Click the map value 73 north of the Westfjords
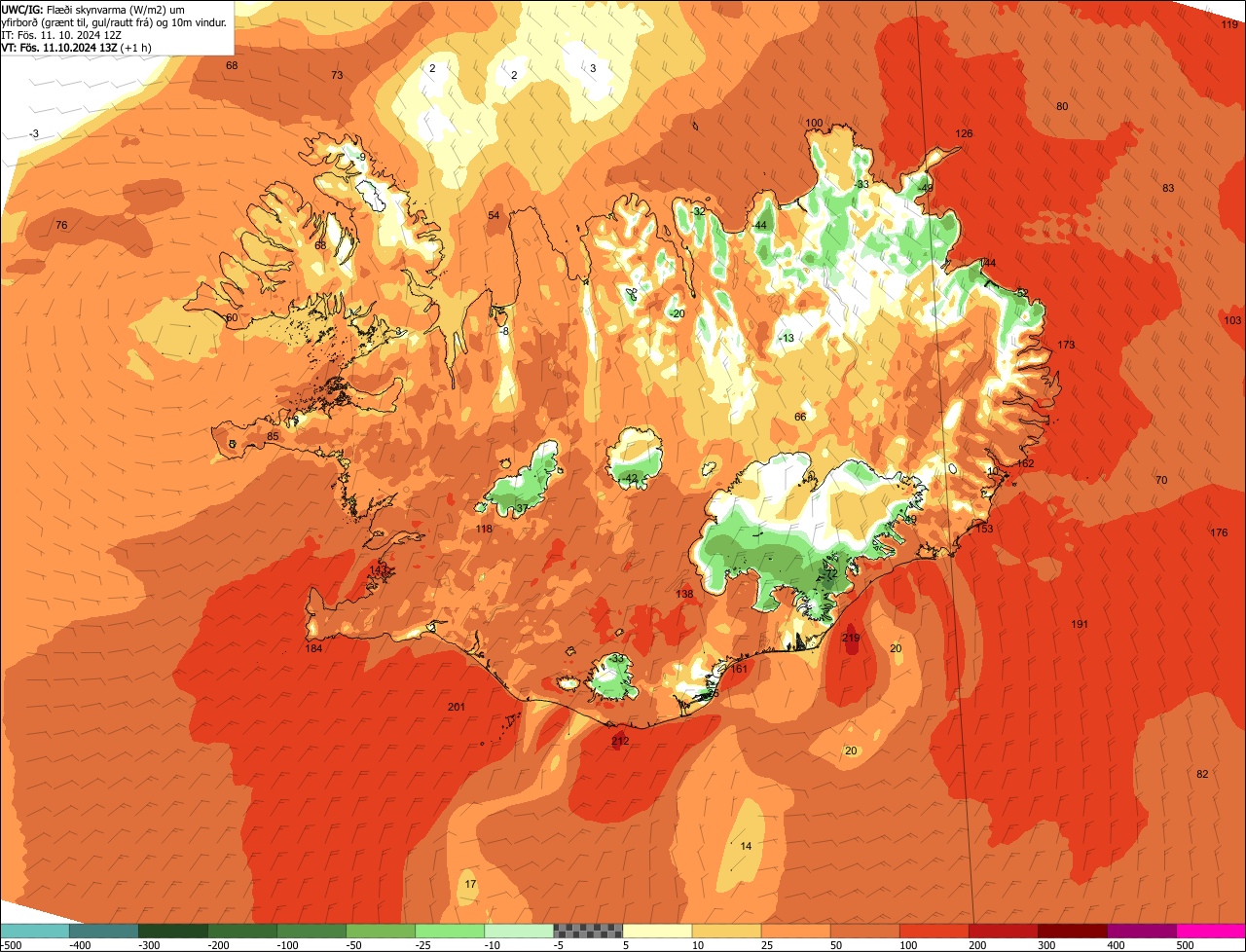 point(337,75)
